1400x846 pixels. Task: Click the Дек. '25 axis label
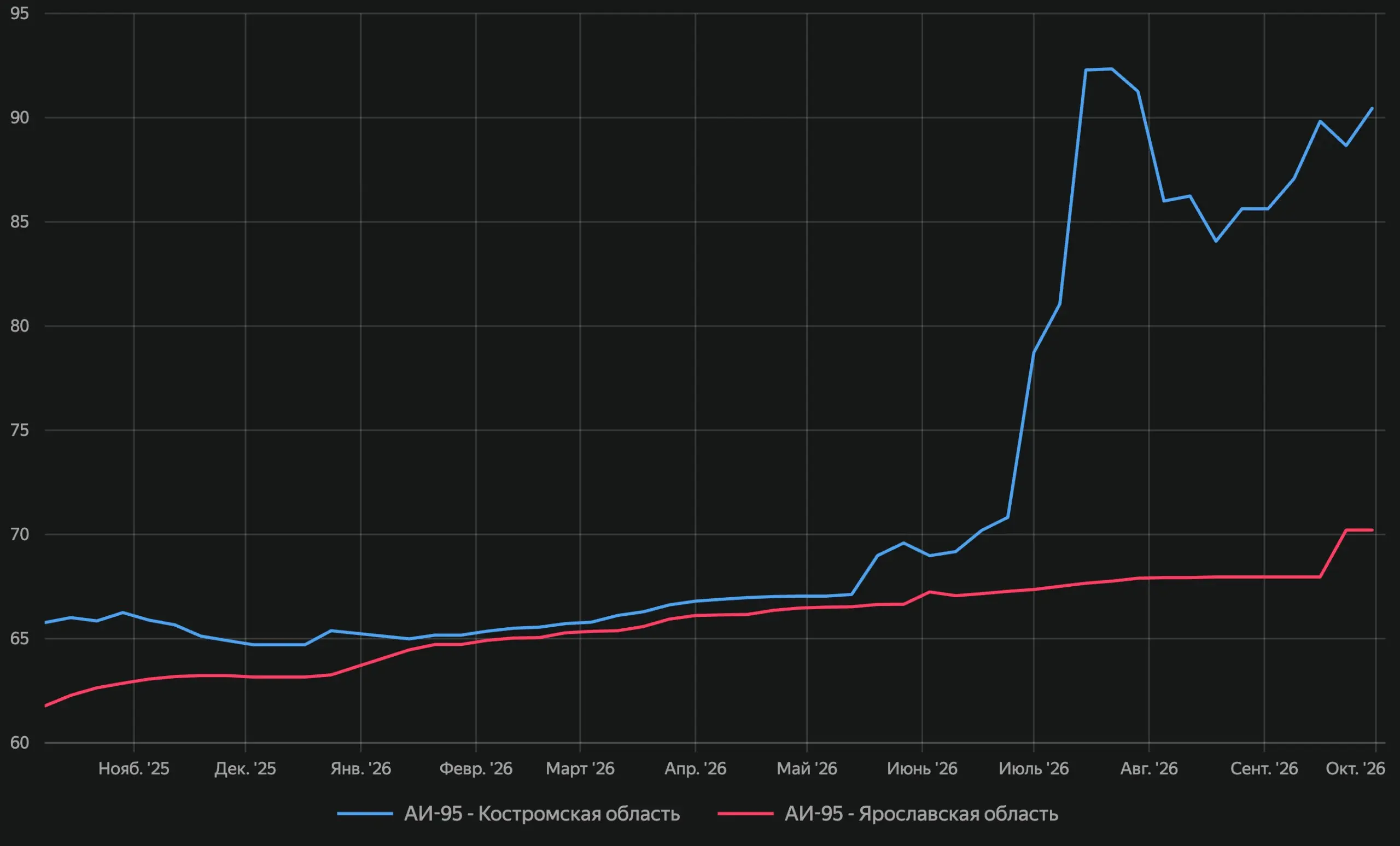[x=246, y=769]
